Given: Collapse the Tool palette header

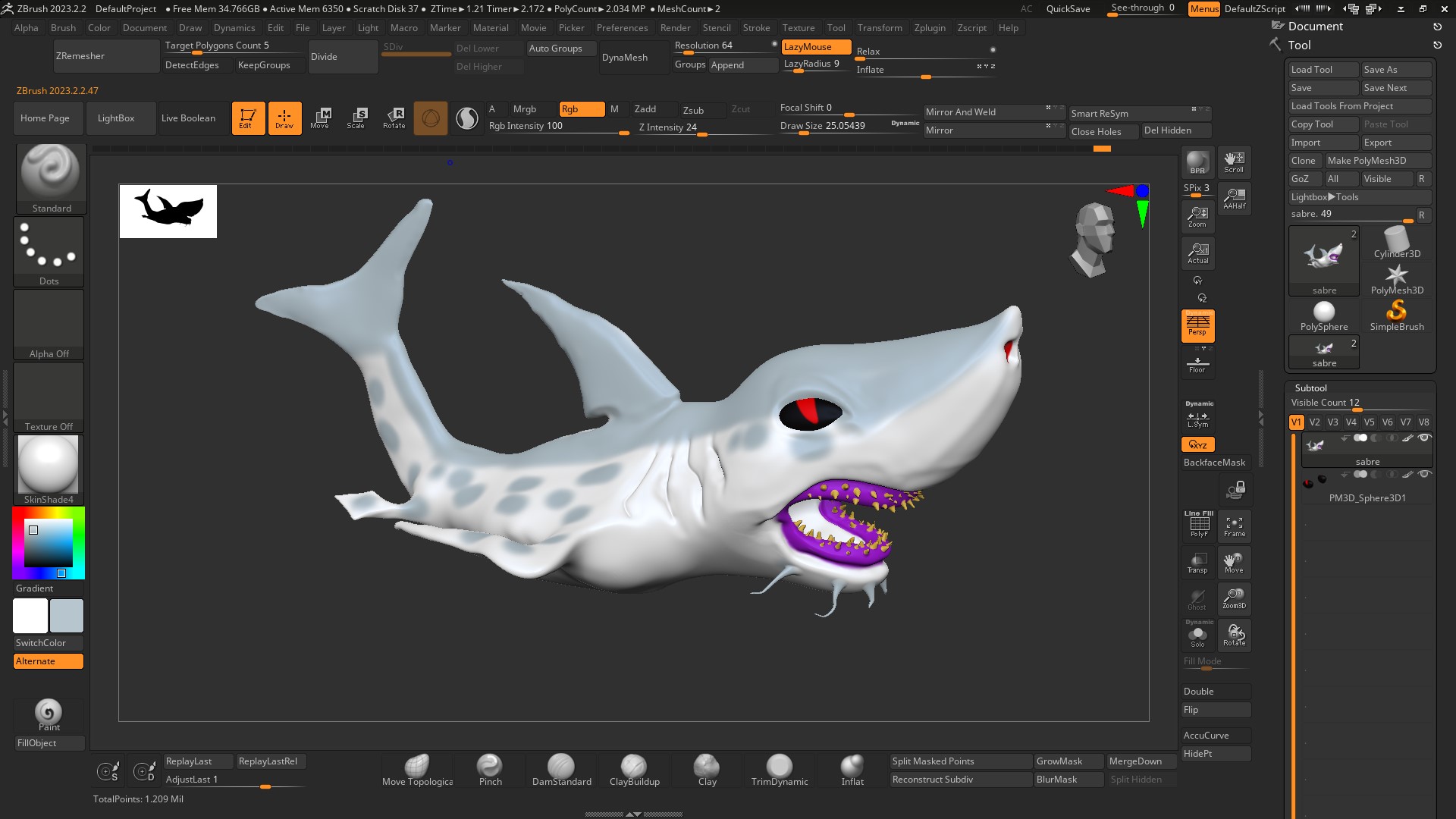Looking at the screenshot, I should click(1299, 45).
